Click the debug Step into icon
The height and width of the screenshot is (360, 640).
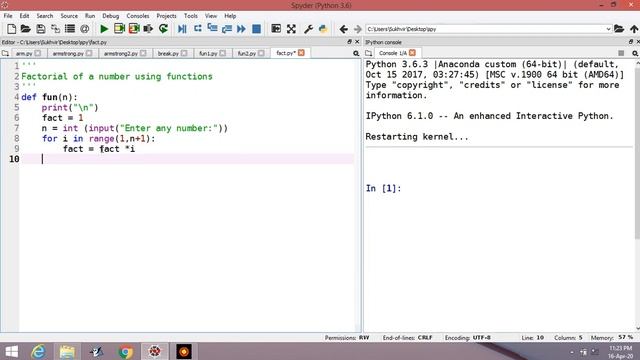click(212, 29)
